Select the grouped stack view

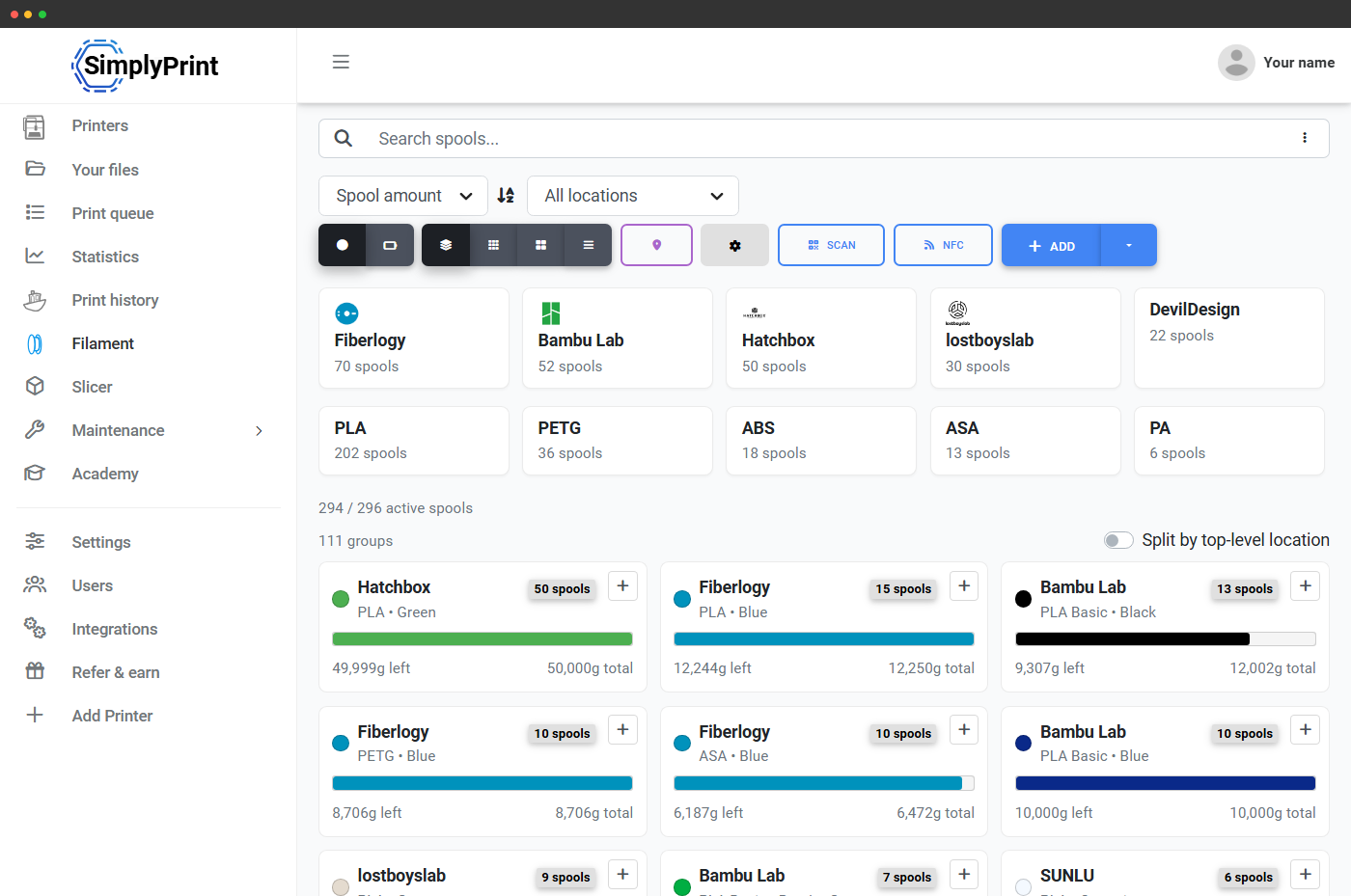[446, 245]
